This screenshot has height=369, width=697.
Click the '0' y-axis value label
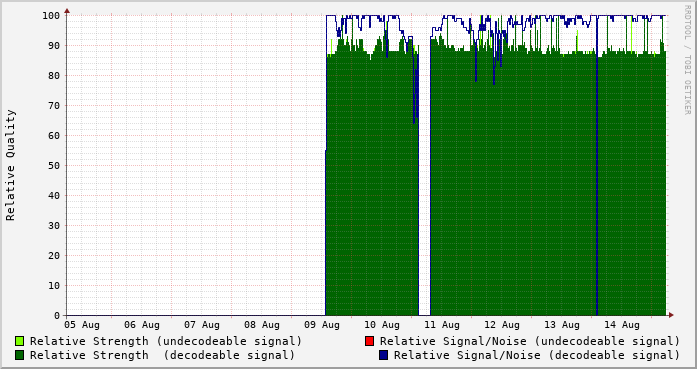pyautogui.click(x=57, y=316)
